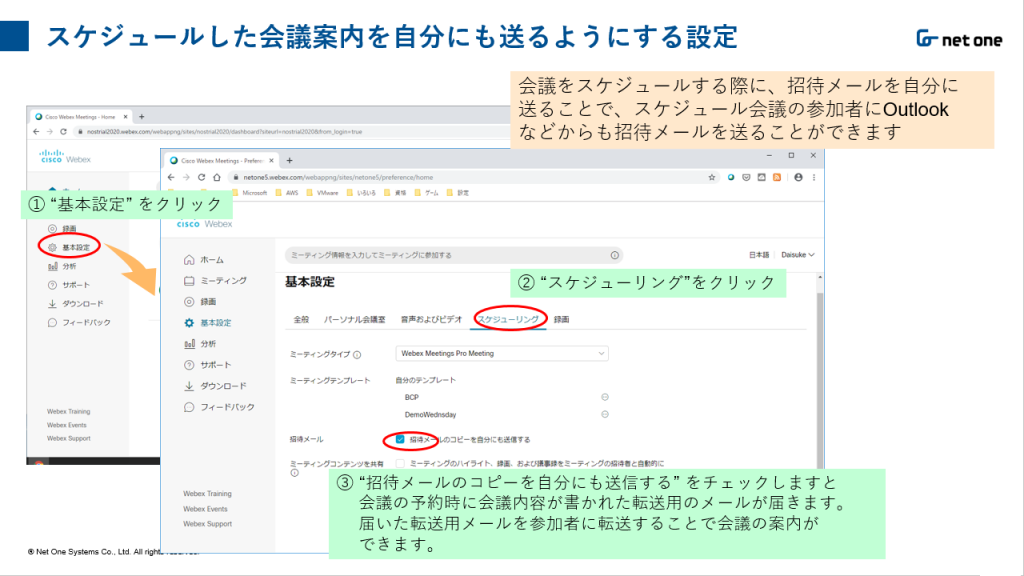Open サポート in front window sidebar
1024x576 pixels.
[207, 364]
